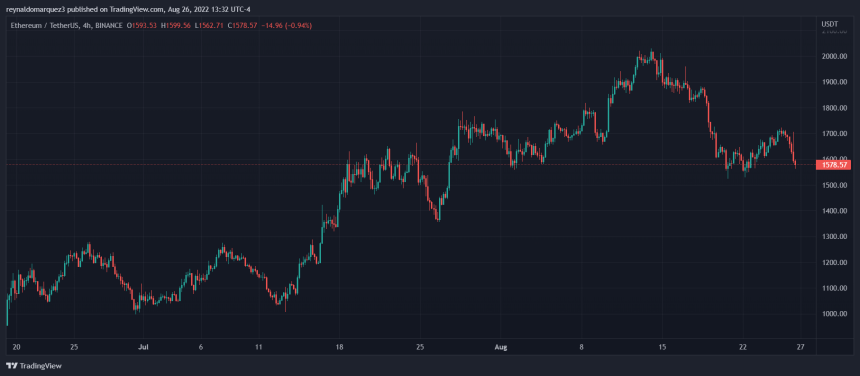Click the 6 date axis label
Viewport: 860px width, 376px height.
click(201, 347)
